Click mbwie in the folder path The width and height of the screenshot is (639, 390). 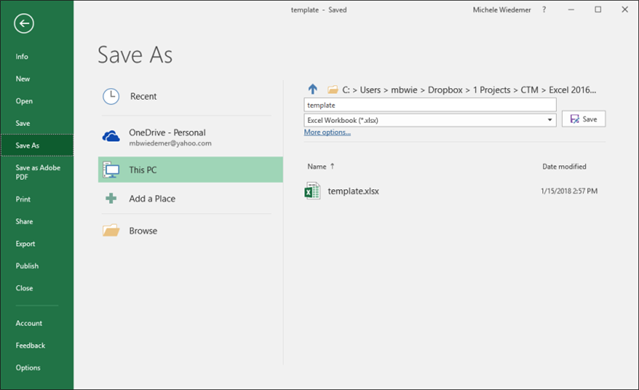(x=404, y=90)
